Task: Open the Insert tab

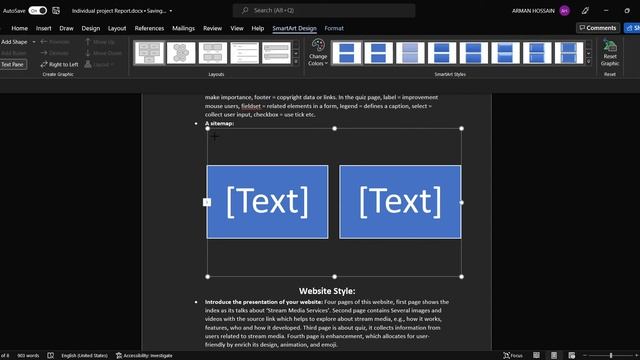Action: [x=43, y=28]
